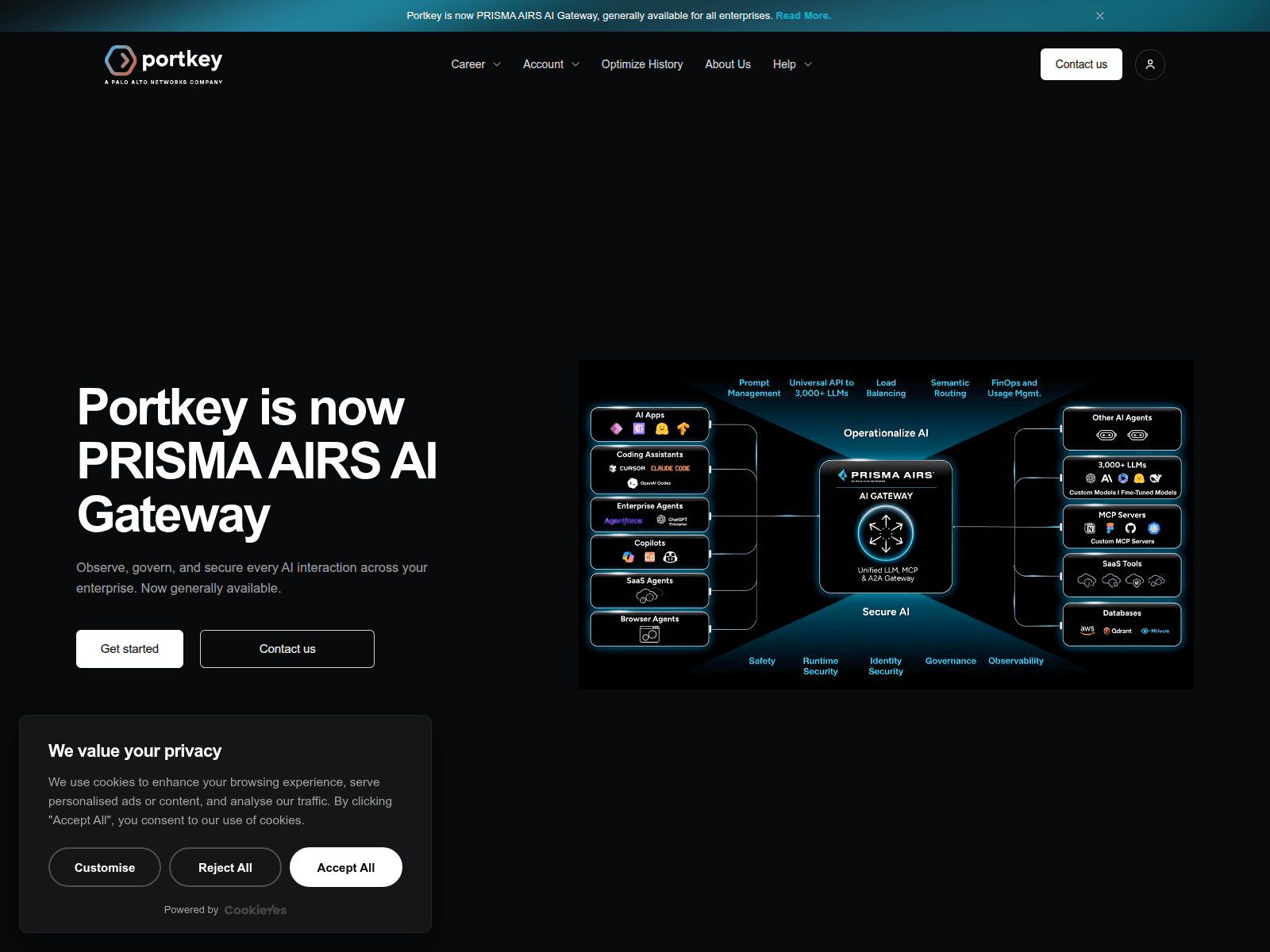Click the 'Universal API to 3,000+ LLMs' label
1270x952 pixels.
point(822,388)
